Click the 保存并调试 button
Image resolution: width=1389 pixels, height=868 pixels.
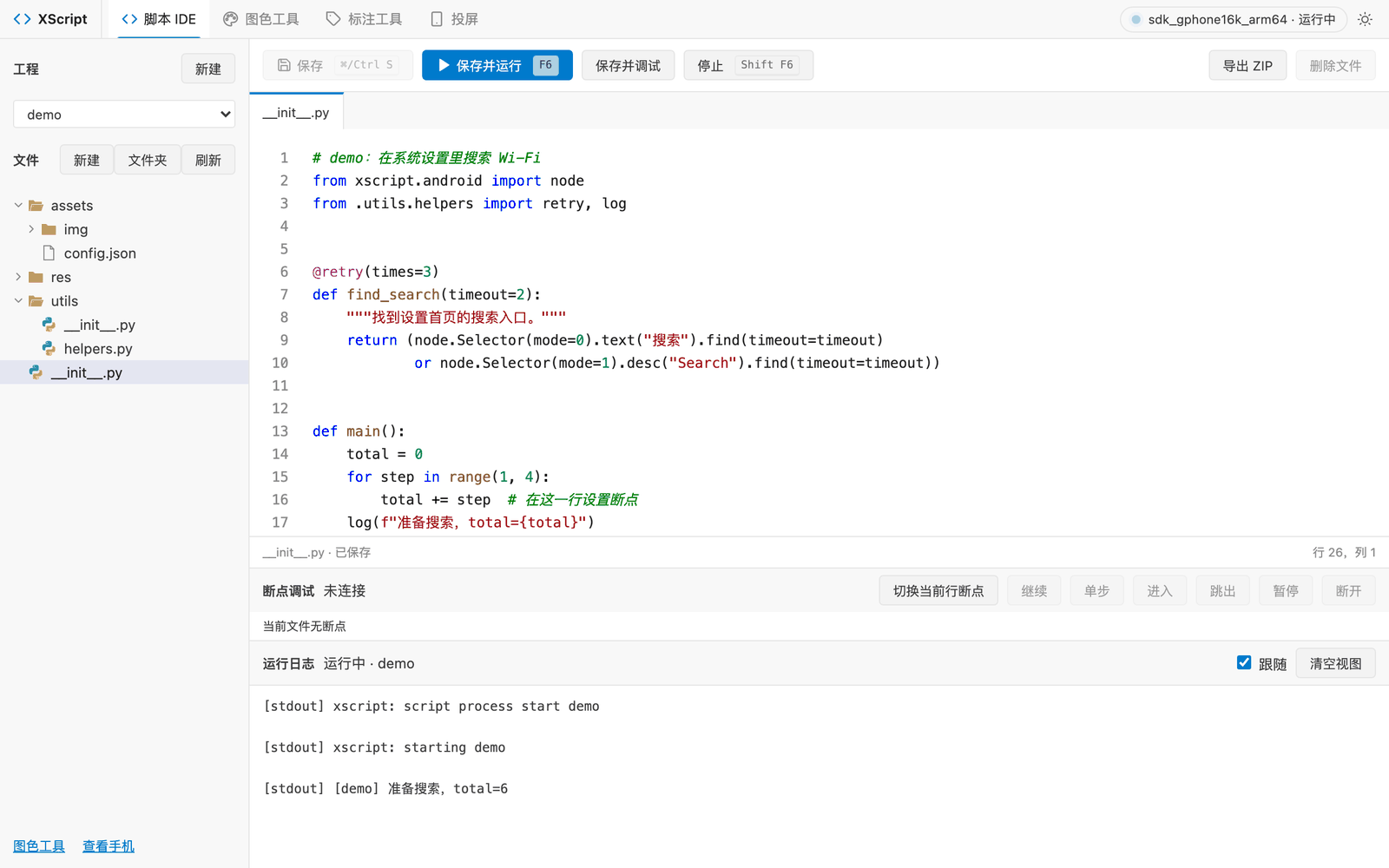click(x=628, y=65)
